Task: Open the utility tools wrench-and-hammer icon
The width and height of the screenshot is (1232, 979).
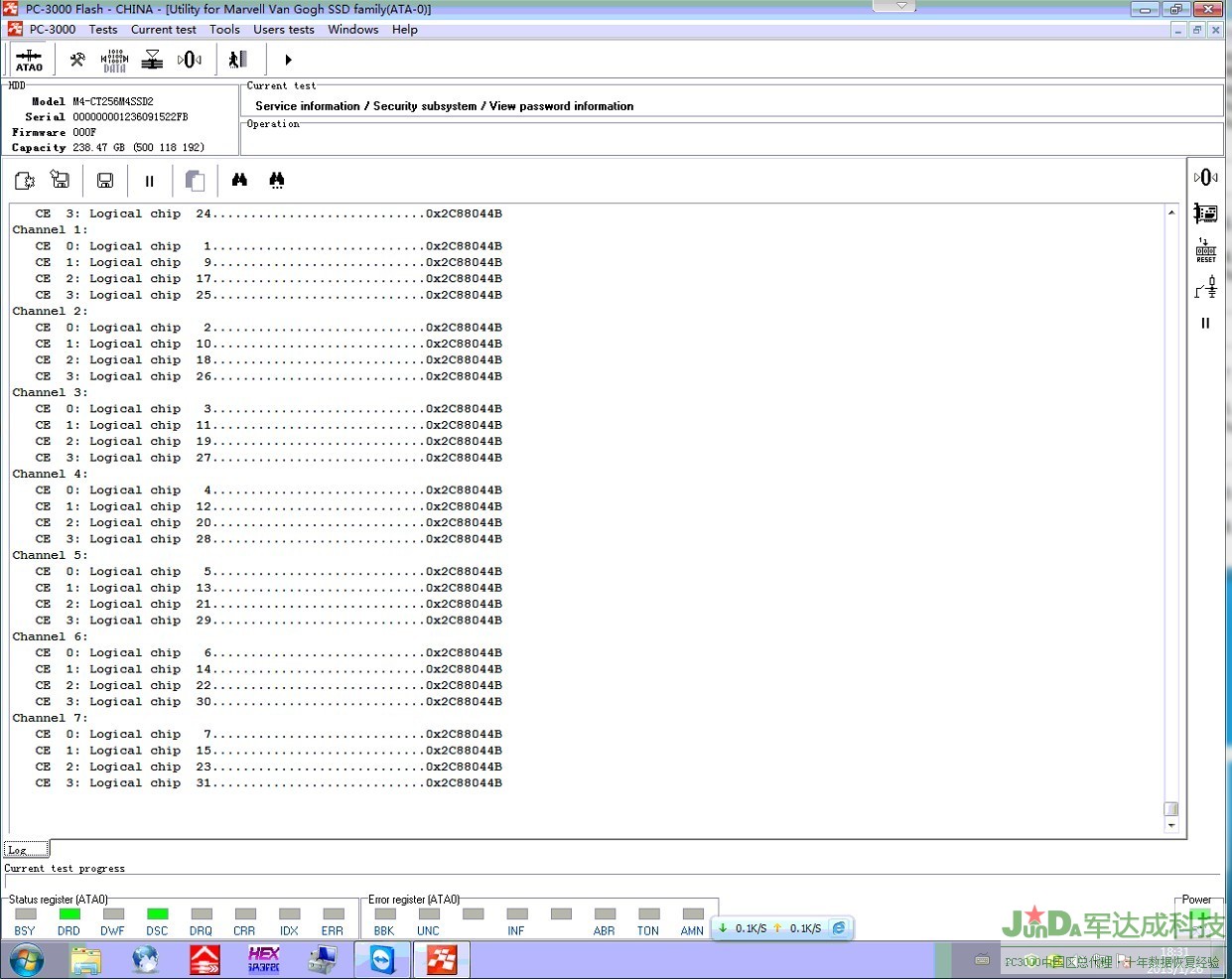Action: click(77, 60)
